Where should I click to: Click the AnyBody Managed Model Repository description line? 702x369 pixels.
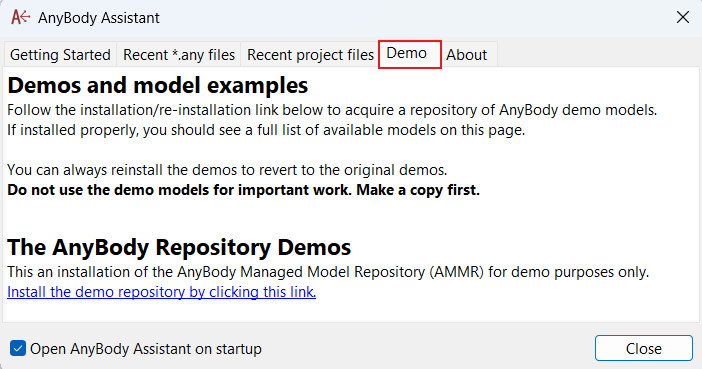pos(328,272)
